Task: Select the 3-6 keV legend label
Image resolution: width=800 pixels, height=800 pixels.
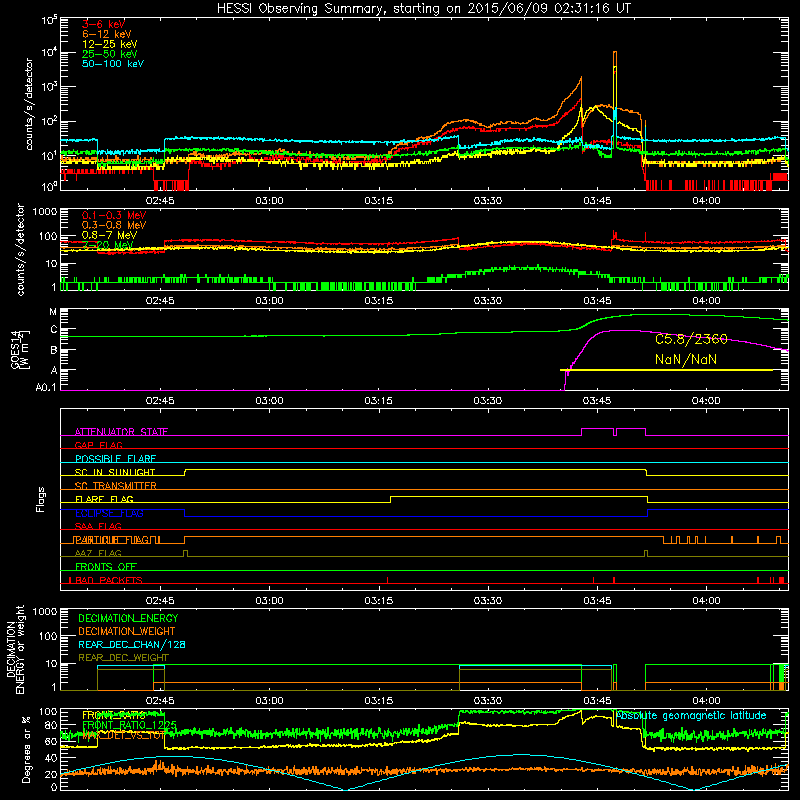Action: [103, 24]
